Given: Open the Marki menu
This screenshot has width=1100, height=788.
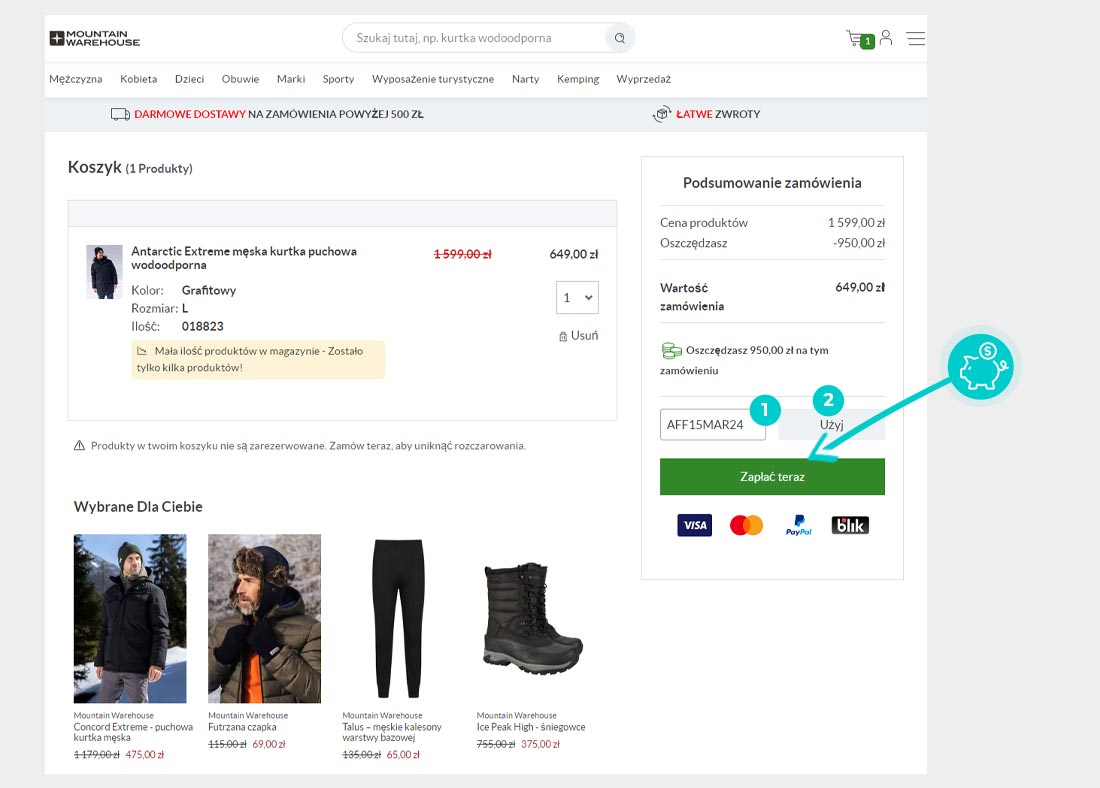Looking at the screenshot, I should [291, 79].
